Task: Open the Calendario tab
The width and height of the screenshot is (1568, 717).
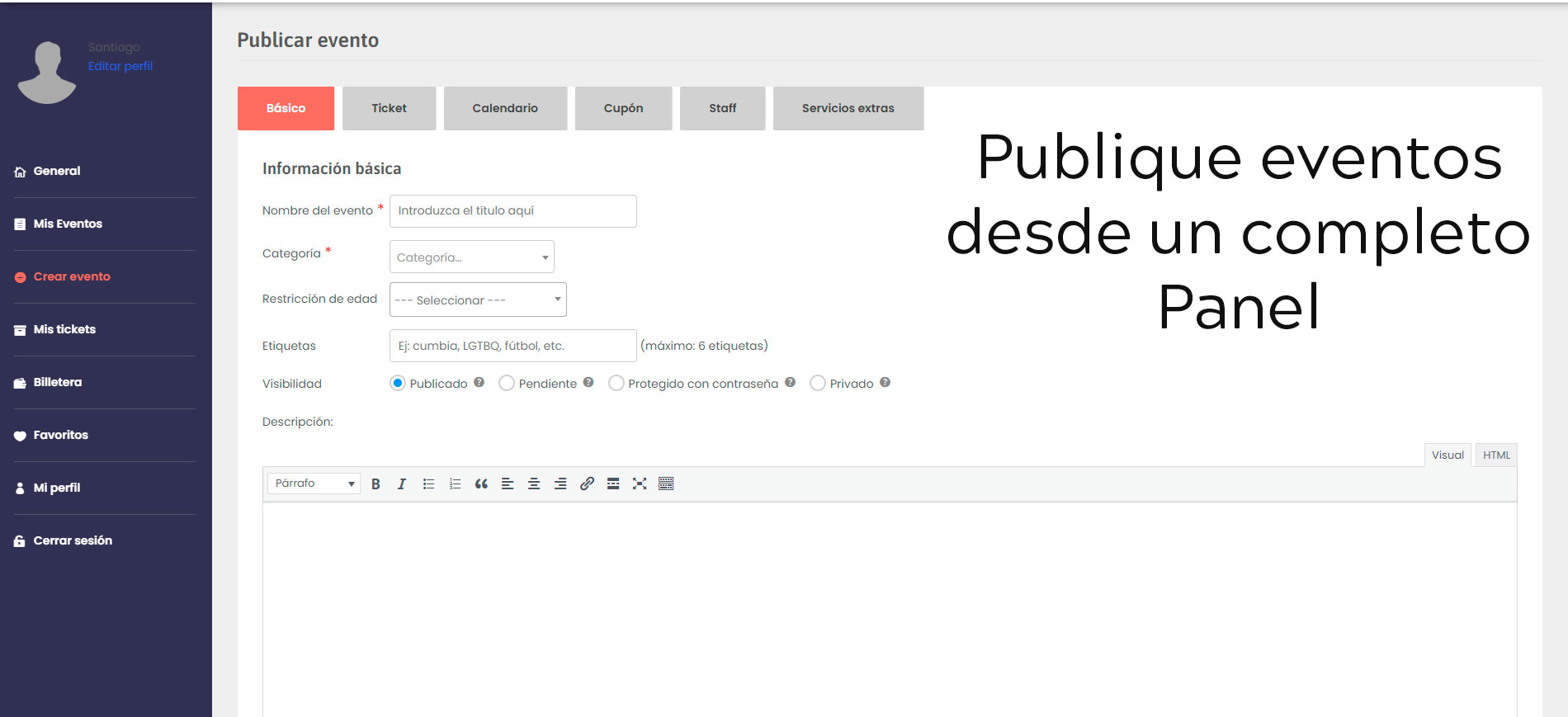Action: coord(505,108)
